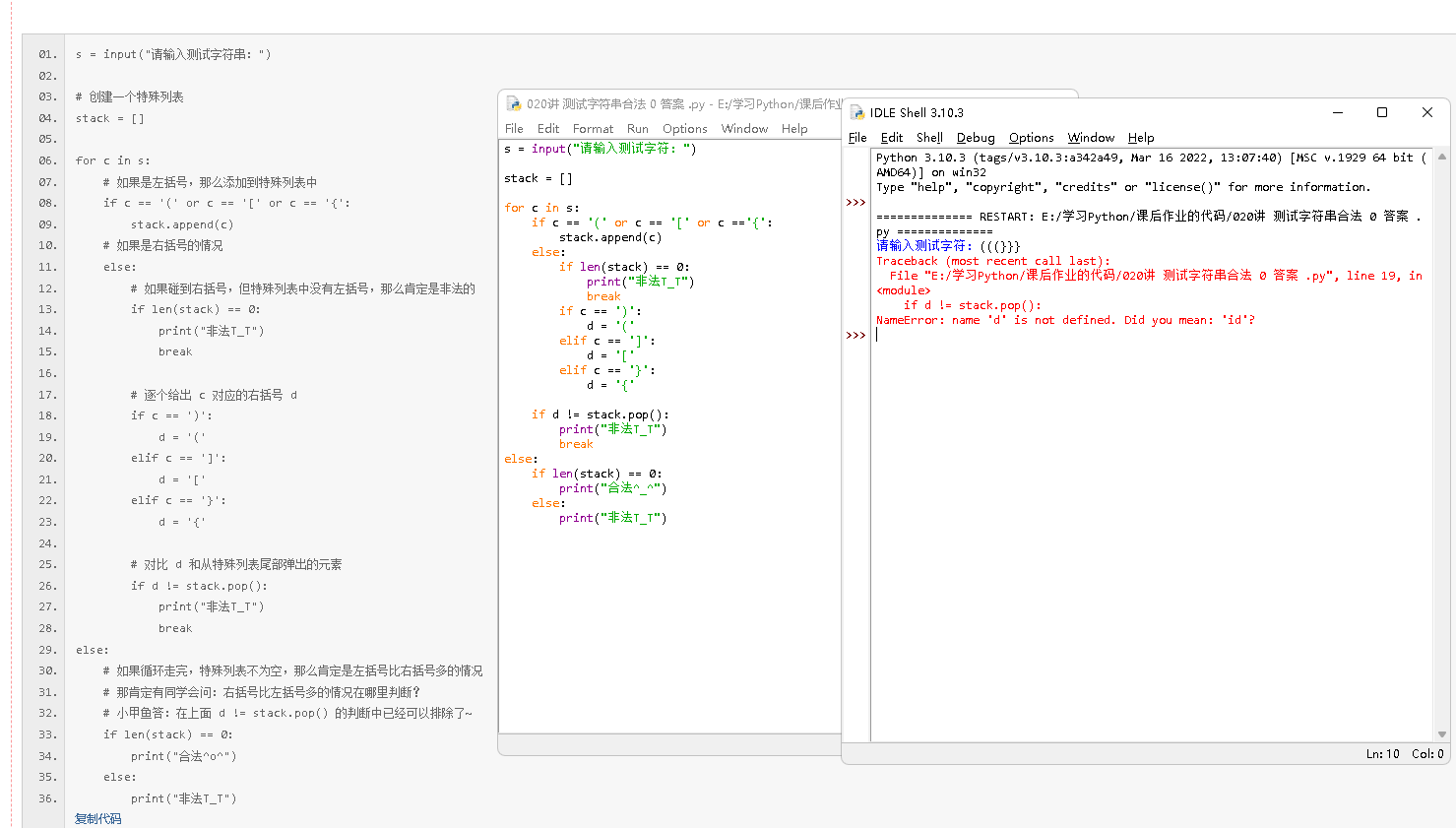Viewport: 1456px width, 828px height.
Task: Open Debug menu in IDLE Shell
Action: pos(976,138)
